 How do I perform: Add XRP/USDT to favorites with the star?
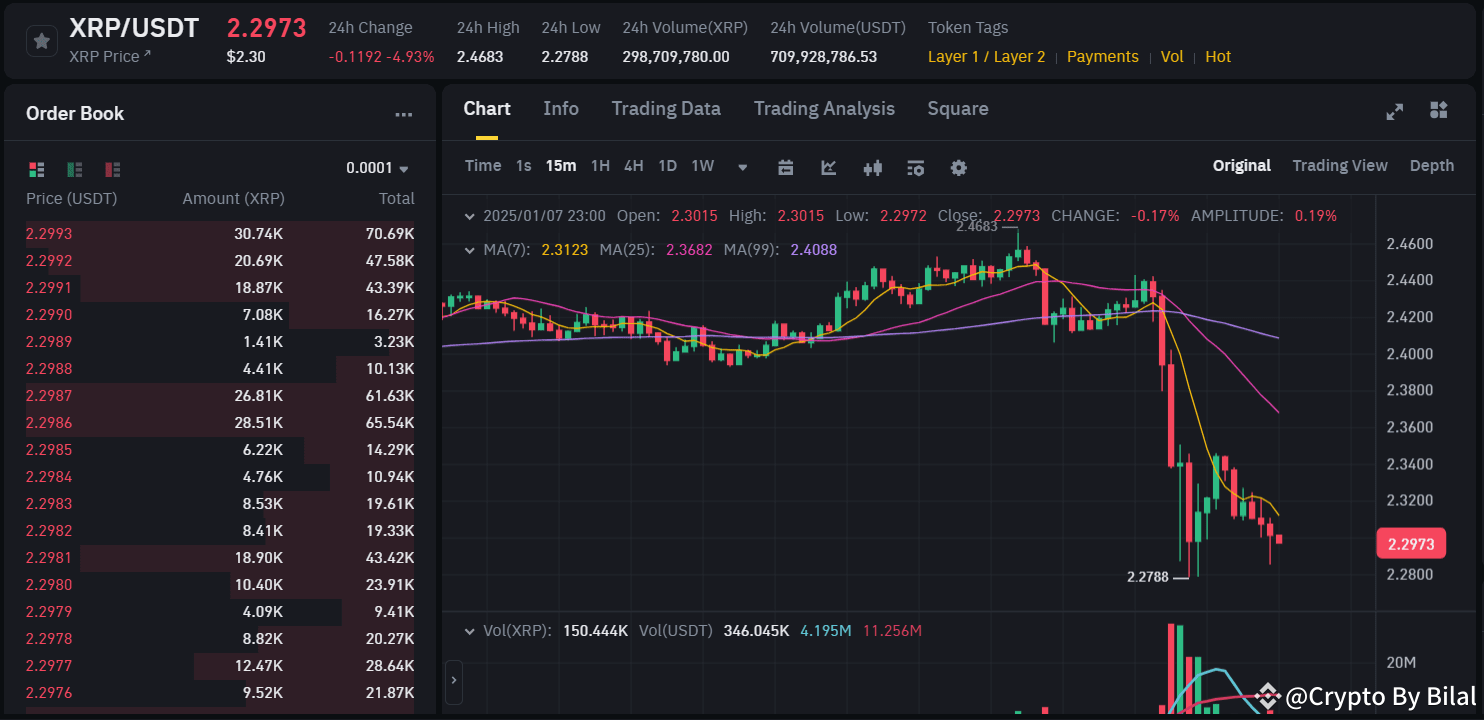point(41,41)
